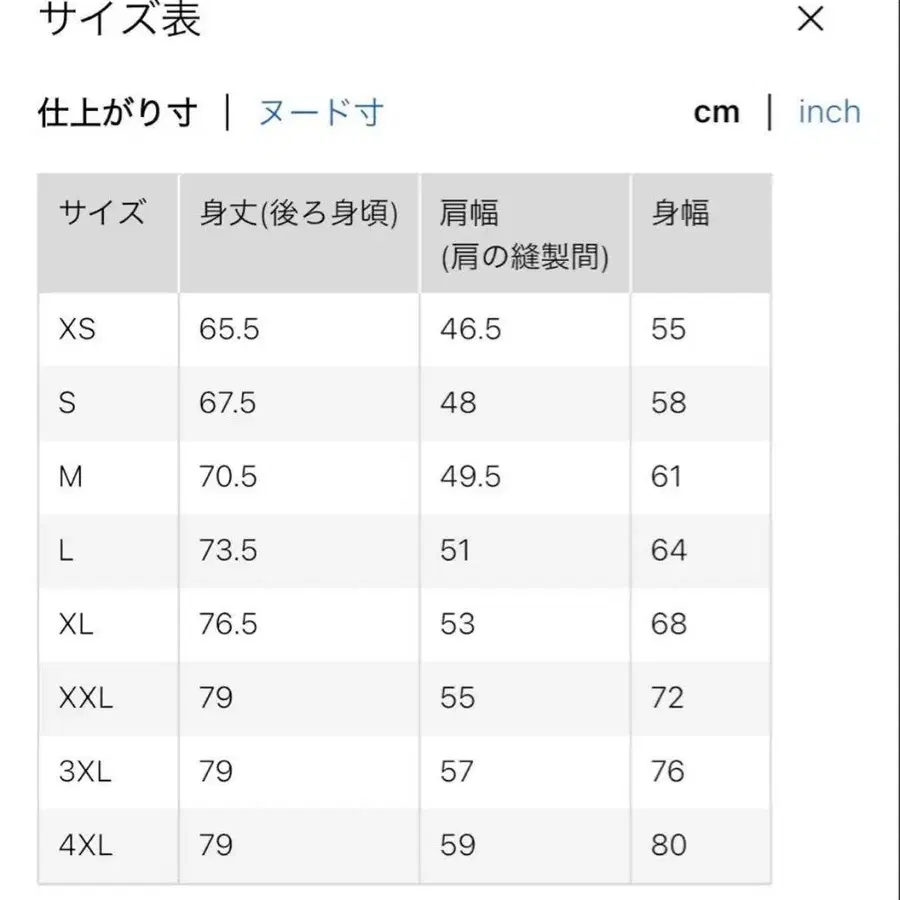Switch to ヌード寸 measurement view

(322, 113)
